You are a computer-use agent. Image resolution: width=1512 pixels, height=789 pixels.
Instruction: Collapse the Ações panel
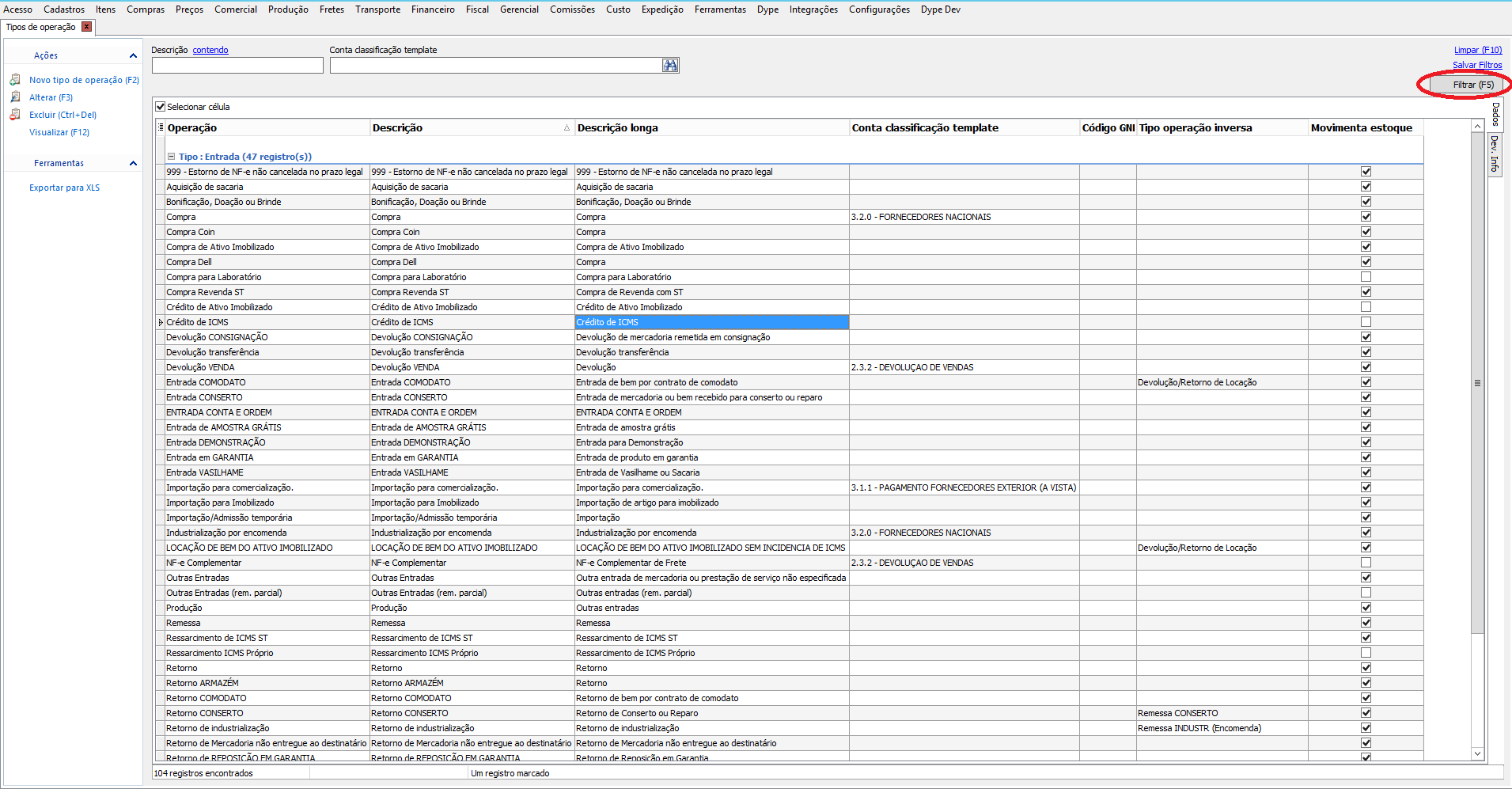coord(133,55)
